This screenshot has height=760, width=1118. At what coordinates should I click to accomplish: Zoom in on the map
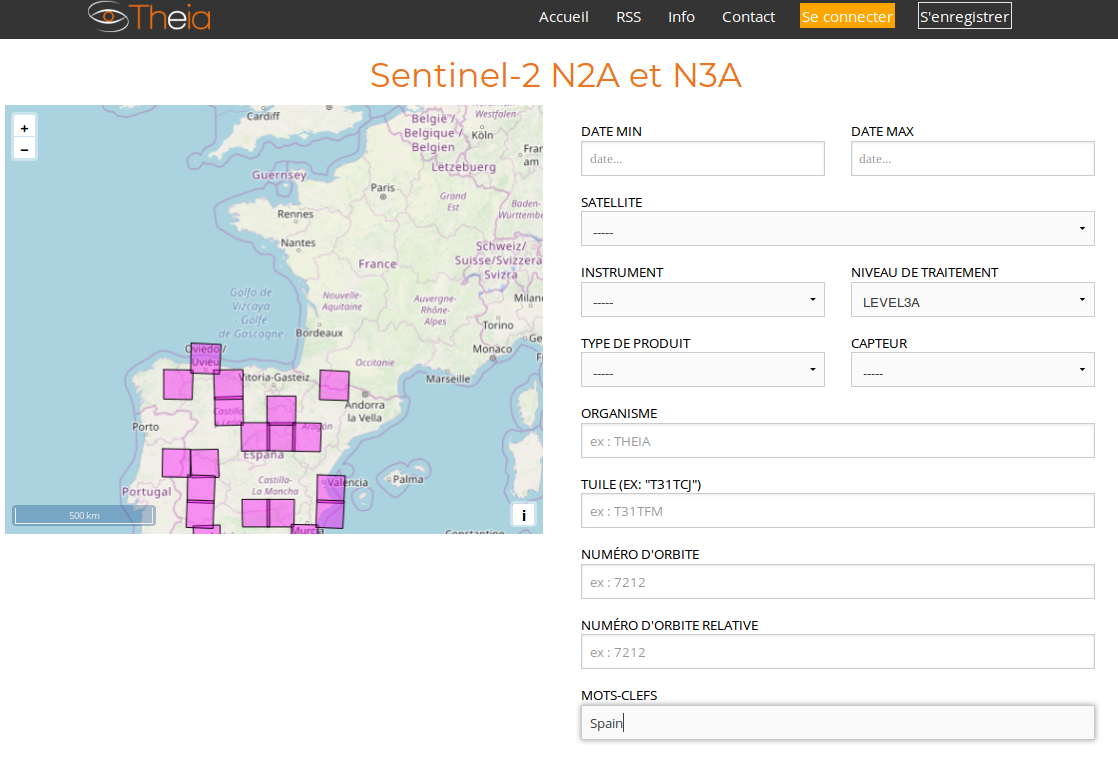[x=24, y=128]
